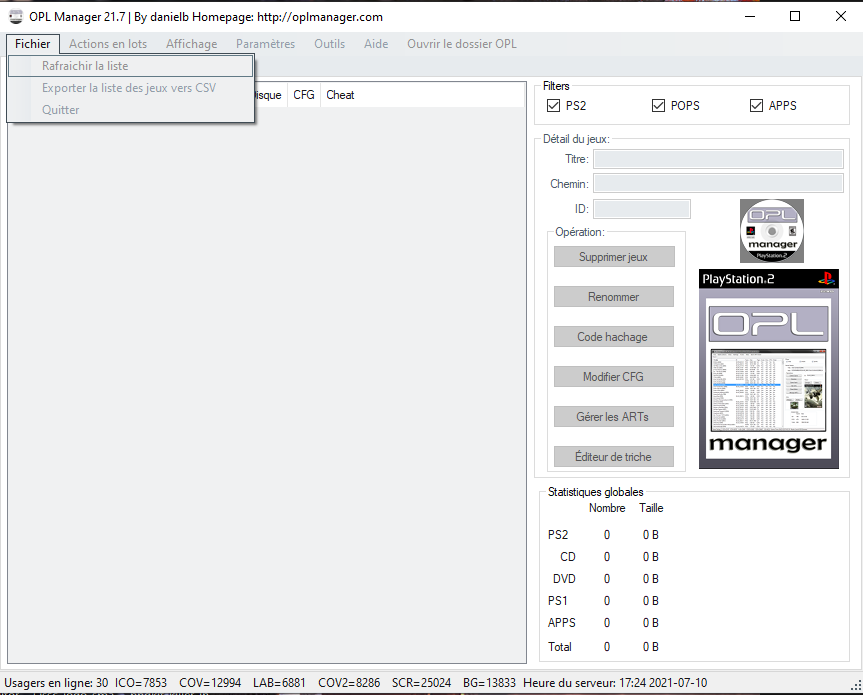The height and width of the screenshot is (695, 863).
Task: Click the PS2 row in Statistiques globales
Action: [603, 535]
